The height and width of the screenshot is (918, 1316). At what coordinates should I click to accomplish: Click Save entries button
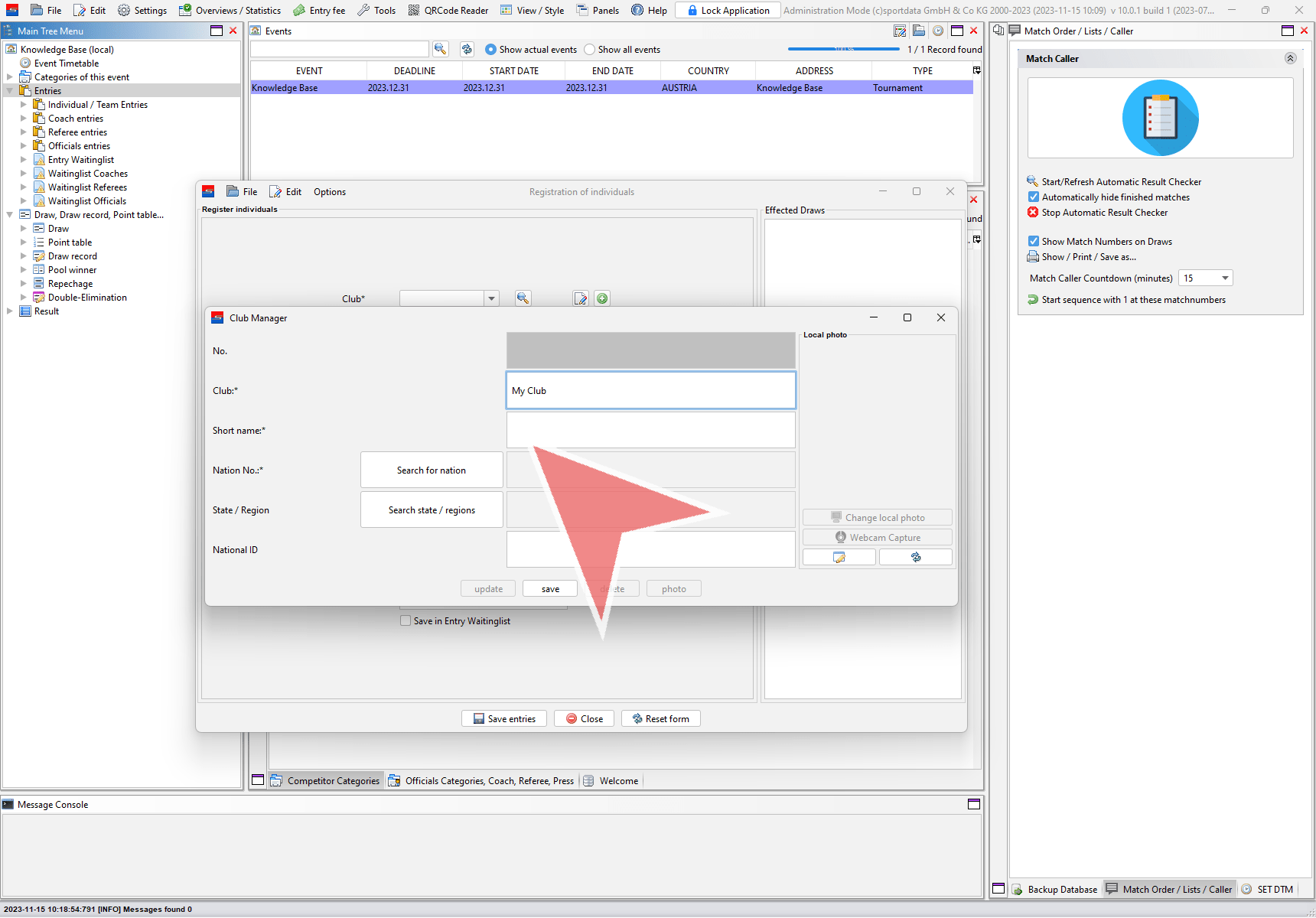tap(504, 719)
